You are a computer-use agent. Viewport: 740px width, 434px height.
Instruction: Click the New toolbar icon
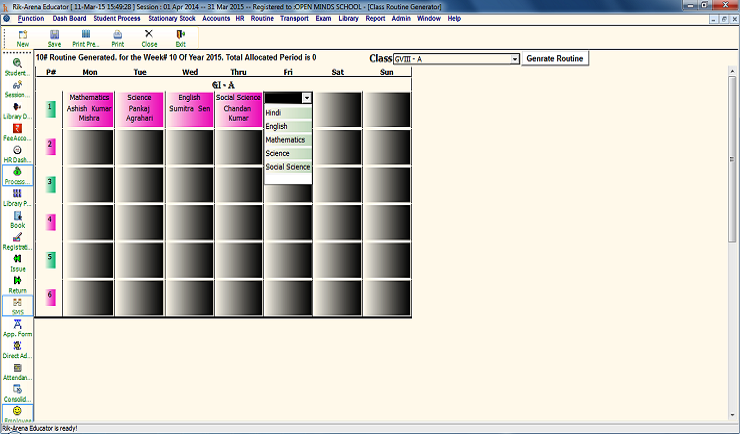coord(23,38)
